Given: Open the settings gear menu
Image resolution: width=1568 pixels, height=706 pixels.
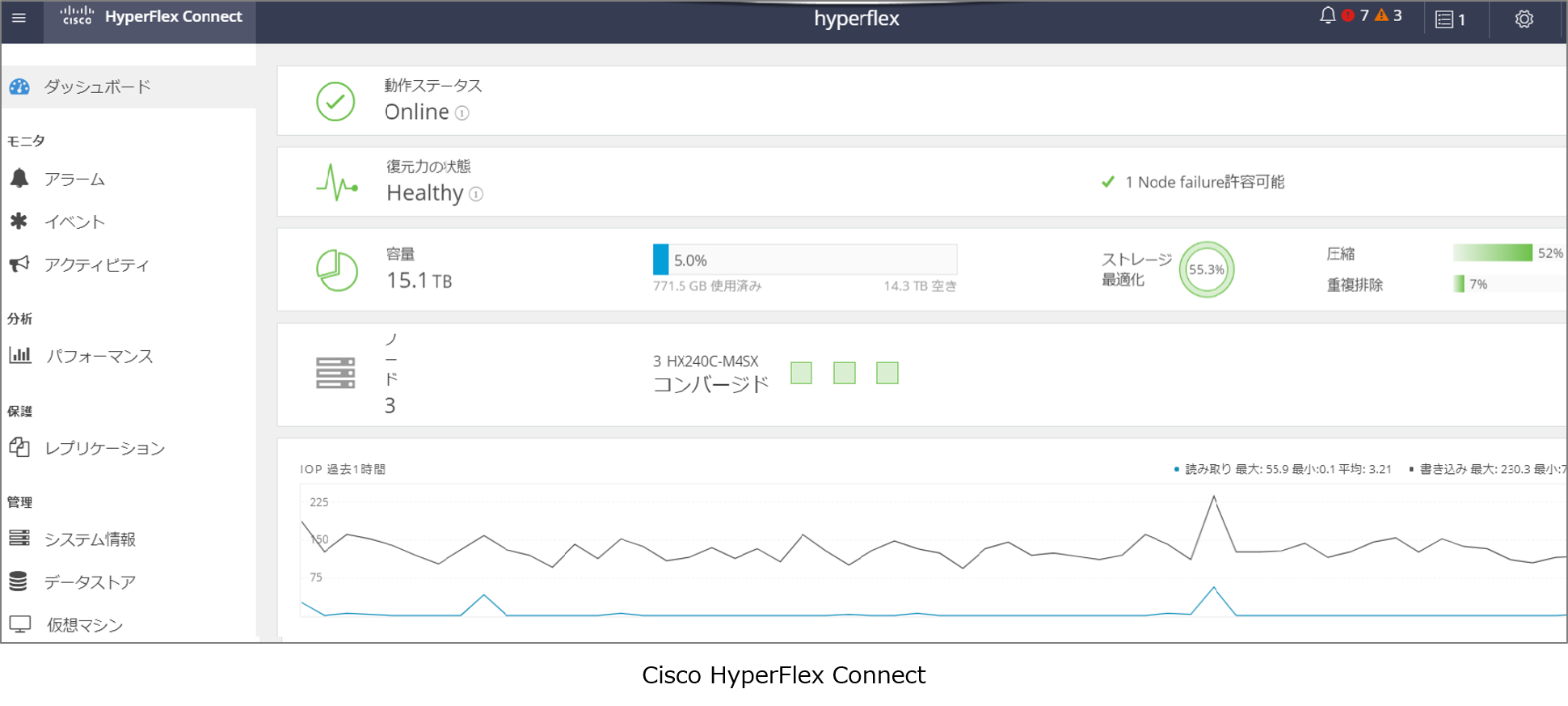Looking at the screenshot, I should (x=1524, y=19).
